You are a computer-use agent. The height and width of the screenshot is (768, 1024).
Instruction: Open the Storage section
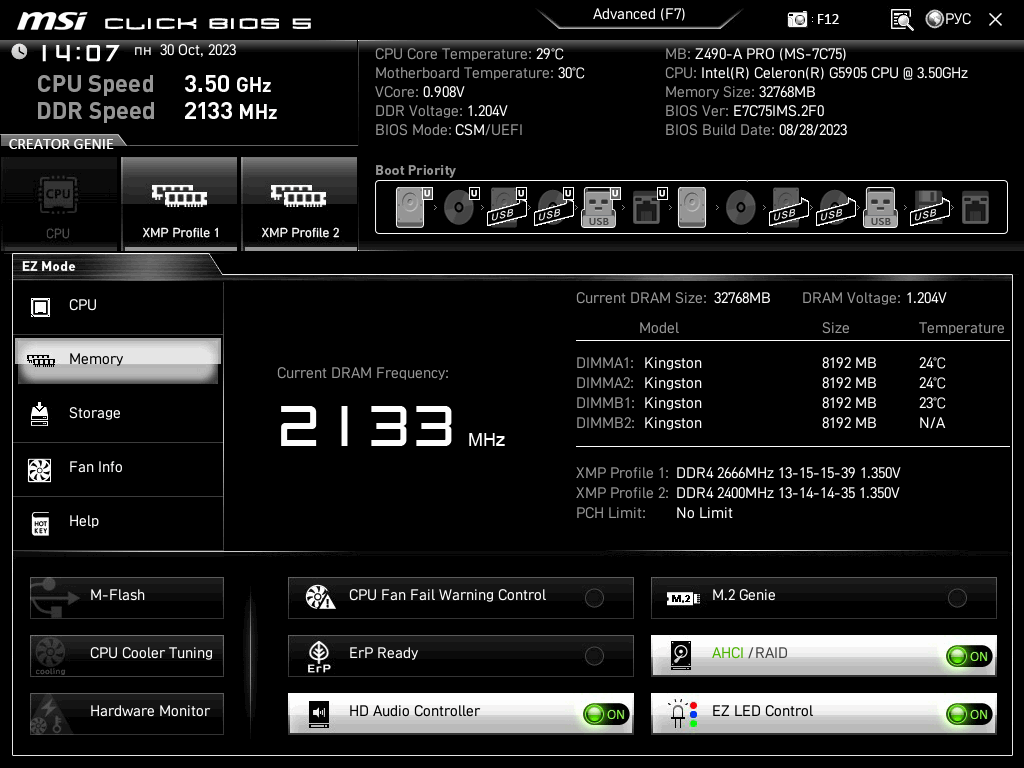coord(118,413)
